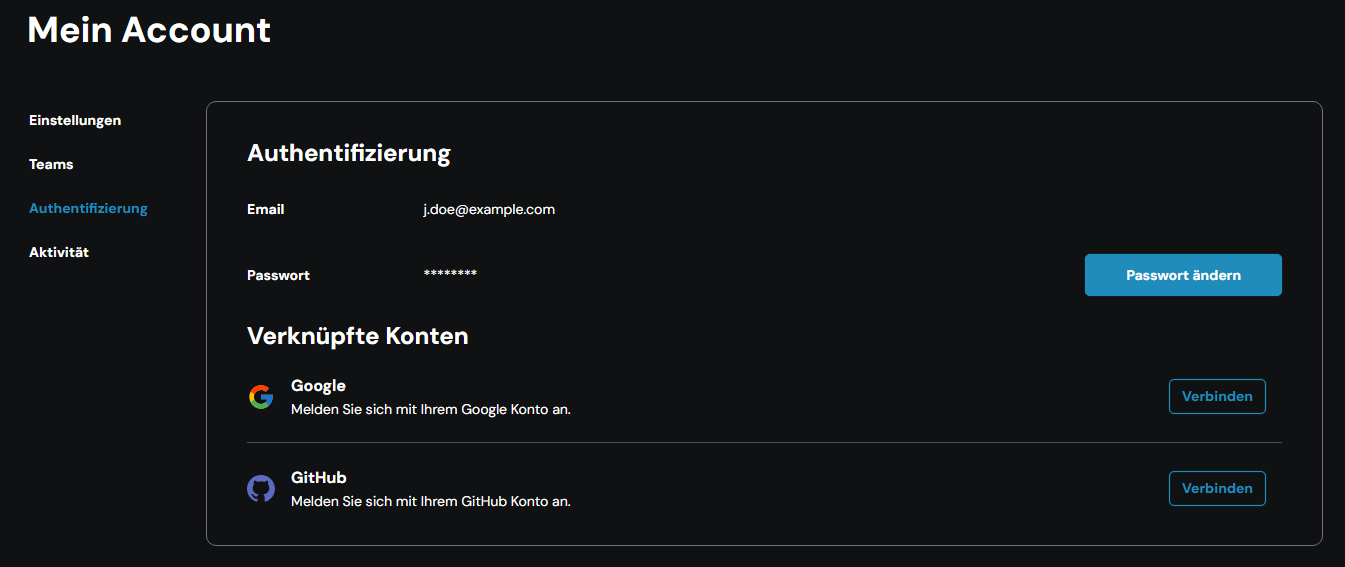Go to the Aktivität page
The width and height of the screenshot is (1345, 567).
pos(59,252)
